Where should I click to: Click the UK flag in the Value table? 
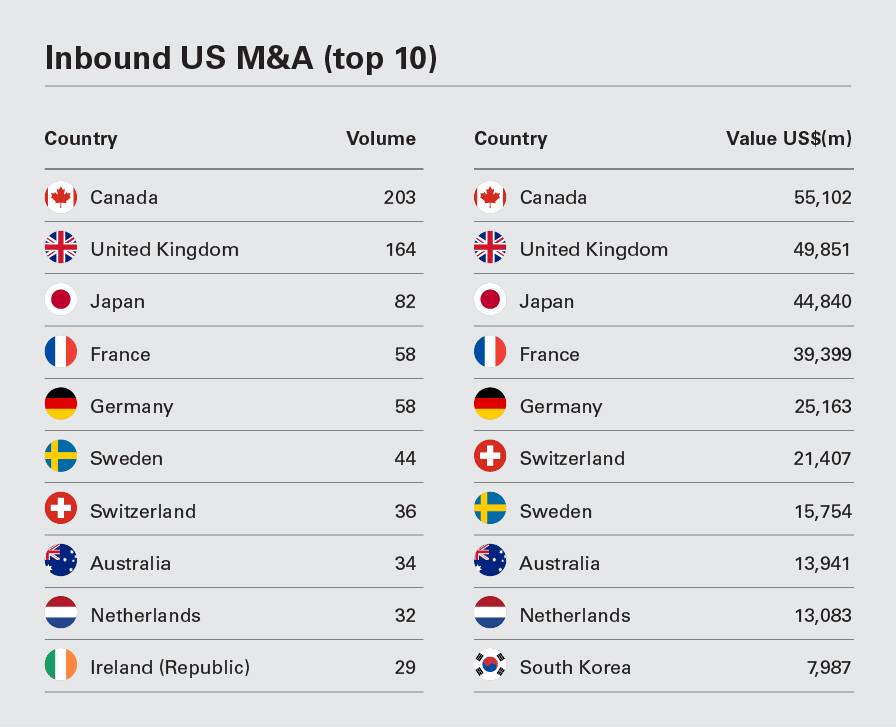coord(490,249)
